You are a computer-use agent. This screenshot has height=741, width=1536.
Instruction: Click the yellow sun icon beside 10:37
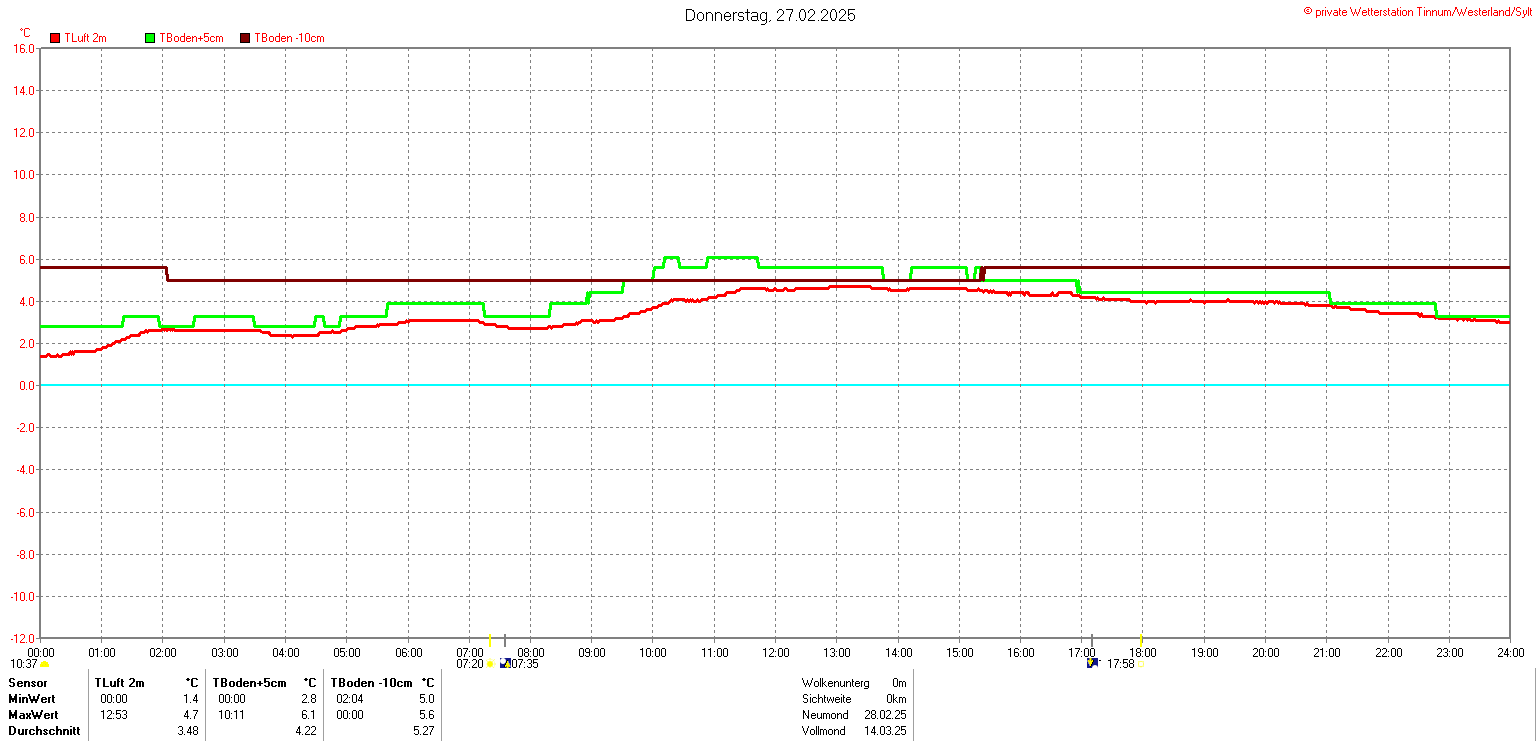pyautogui.click(x=45, y=664)
